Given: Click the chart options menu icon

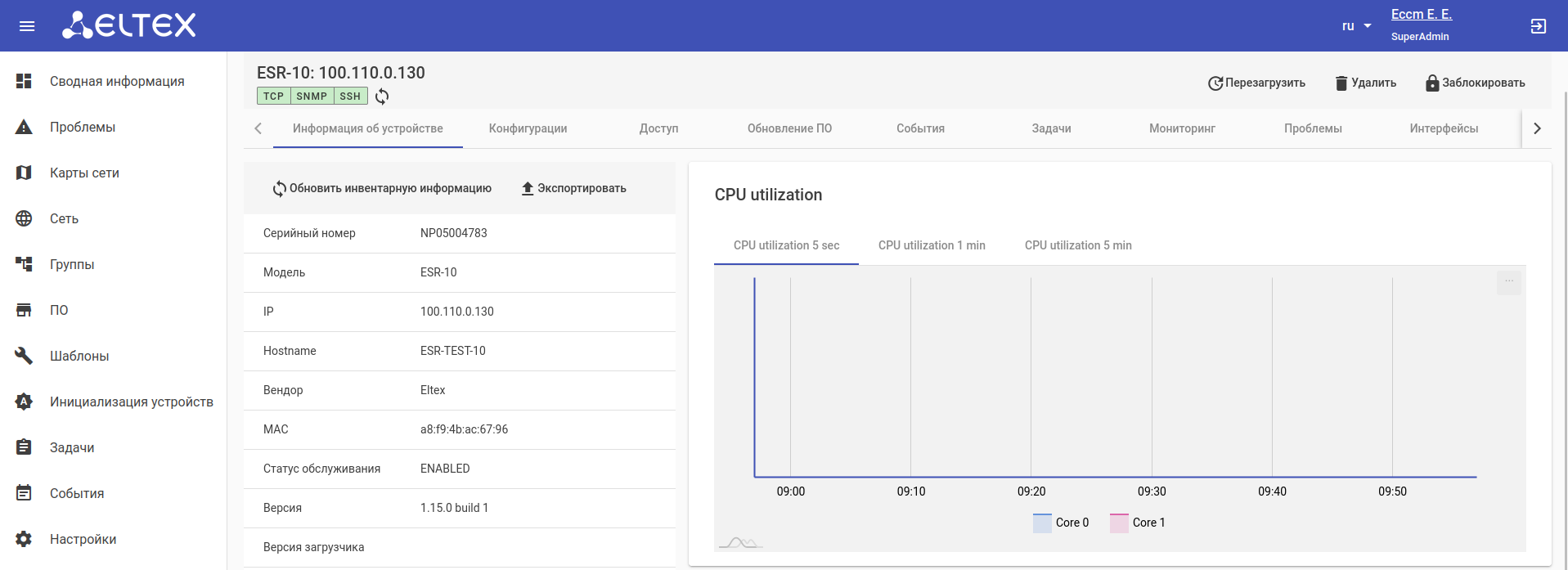Looking at the screenshot, I should pos(1509,282).
